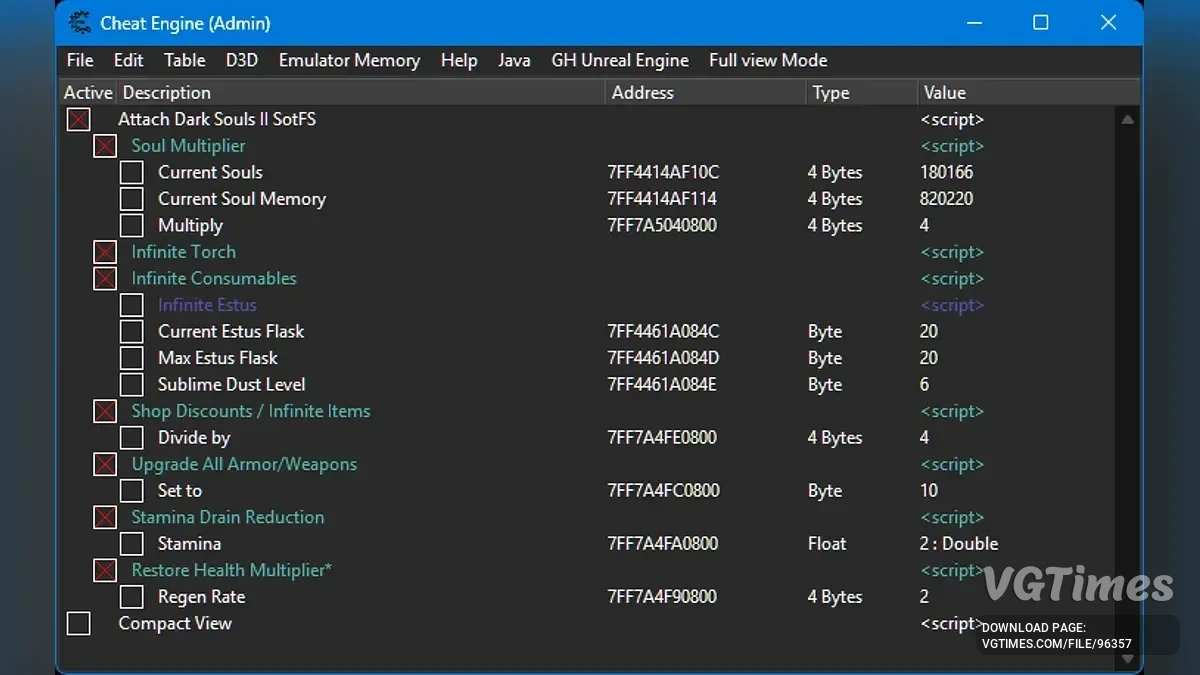Click the Cheat Engine logo icon
This screenshot has height=675, width=1200.
pyautogui.click(x=79, y=22)
